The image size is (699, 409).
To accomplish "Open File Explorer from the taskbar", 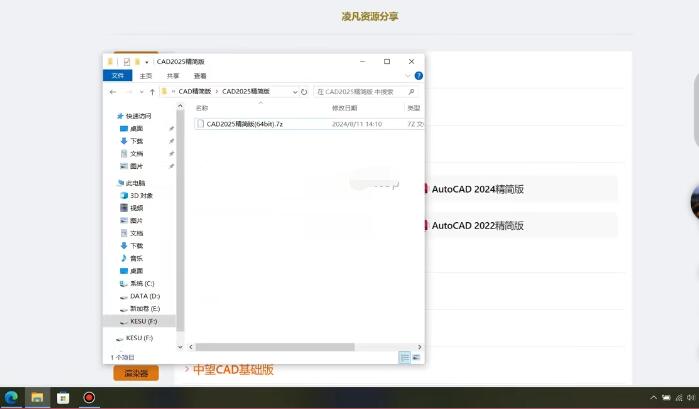I will click(x=37, y=397).
